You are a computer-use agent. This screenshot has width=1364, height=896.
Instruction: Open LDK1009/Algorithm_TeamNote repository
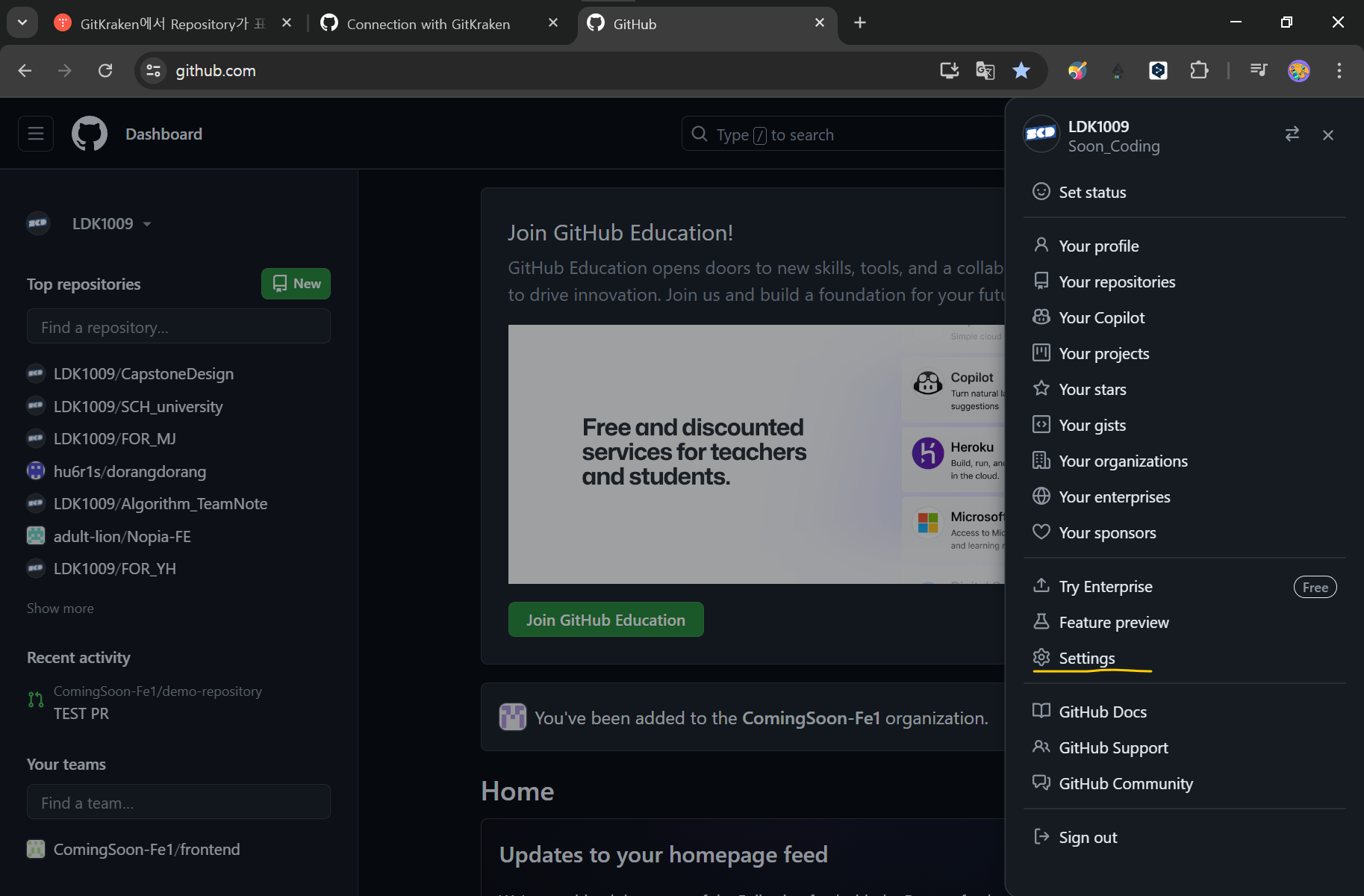[x=161, y=503]
